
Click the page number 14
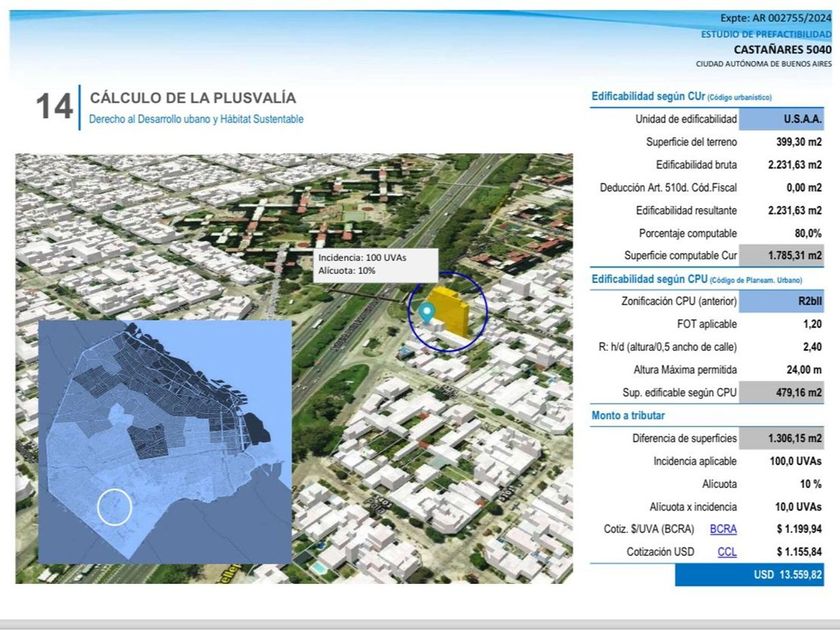point(54,107)
